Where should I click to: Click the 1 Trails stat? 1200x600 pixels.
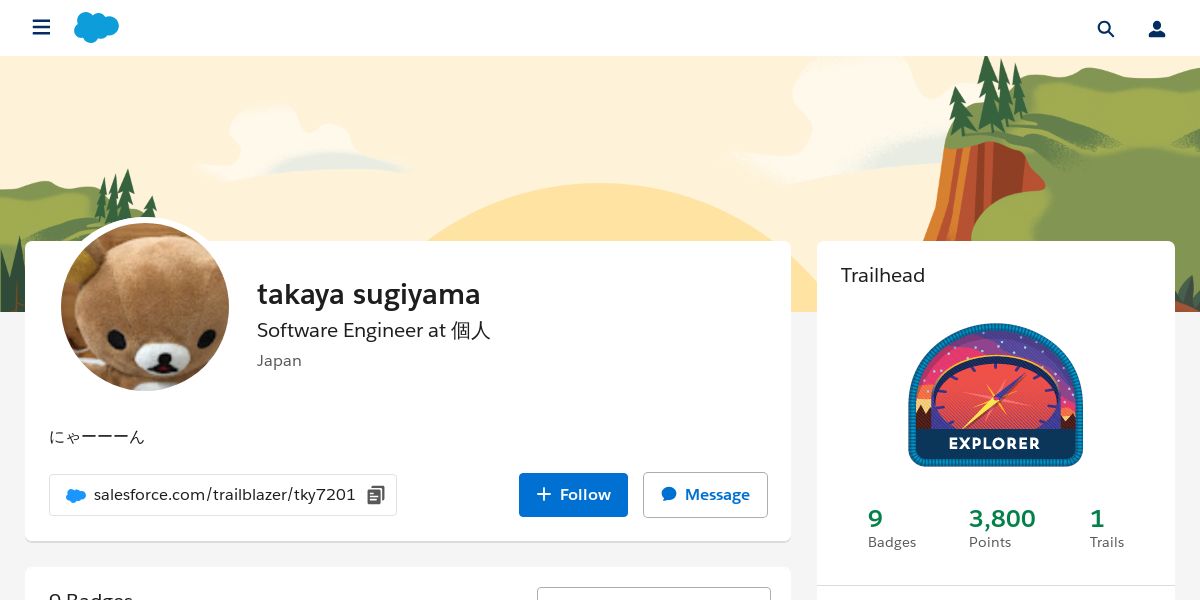pyautogui.click(x=1106, y=528)
